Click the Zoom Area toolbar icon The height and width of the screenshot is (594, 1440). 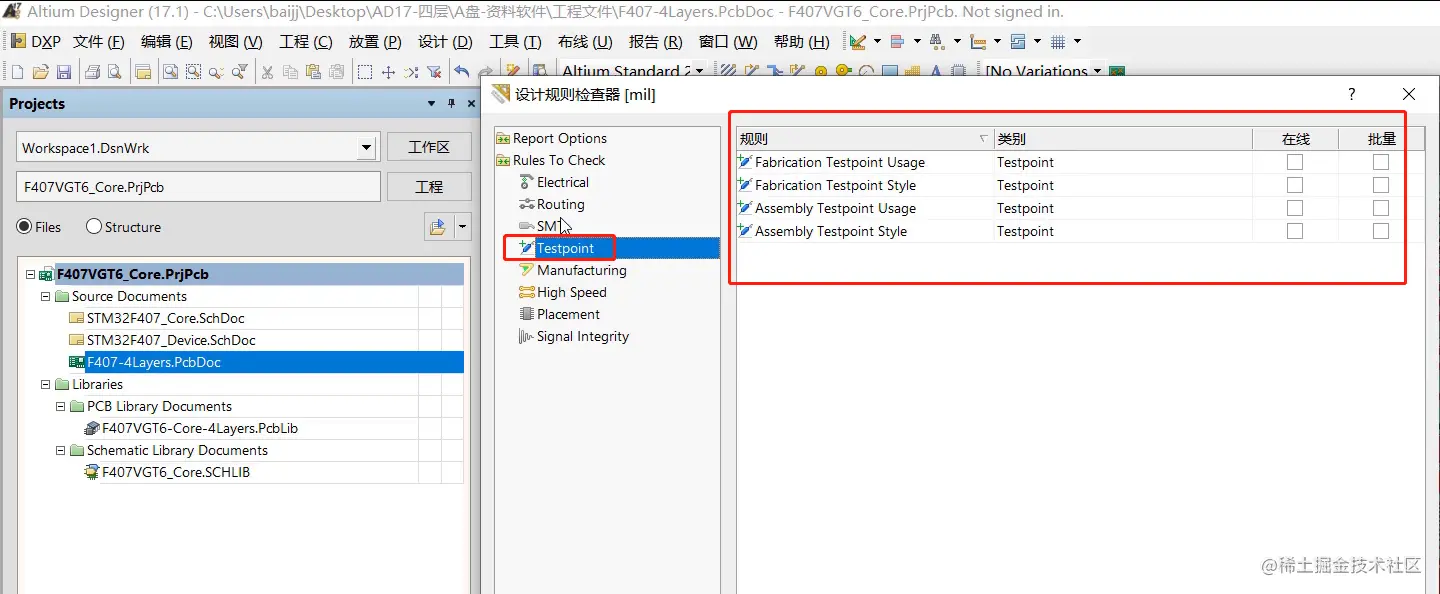[193, 72]
